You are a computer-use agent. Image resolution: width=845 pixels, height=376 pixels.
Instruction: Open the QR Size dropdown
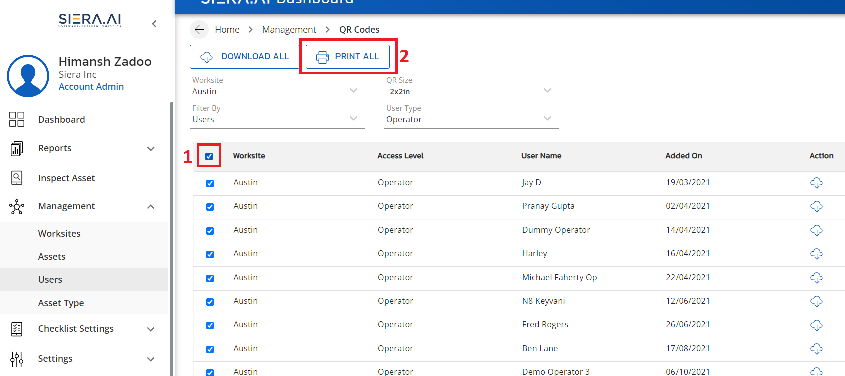pyautogui.click(x=472, y=87)
